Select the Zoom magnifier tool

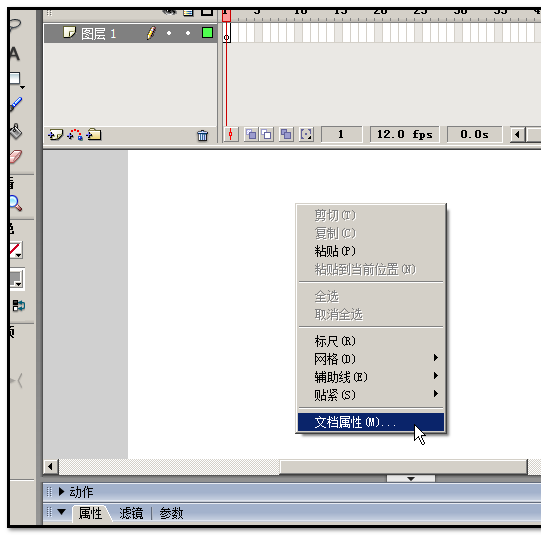pos(15,203)
